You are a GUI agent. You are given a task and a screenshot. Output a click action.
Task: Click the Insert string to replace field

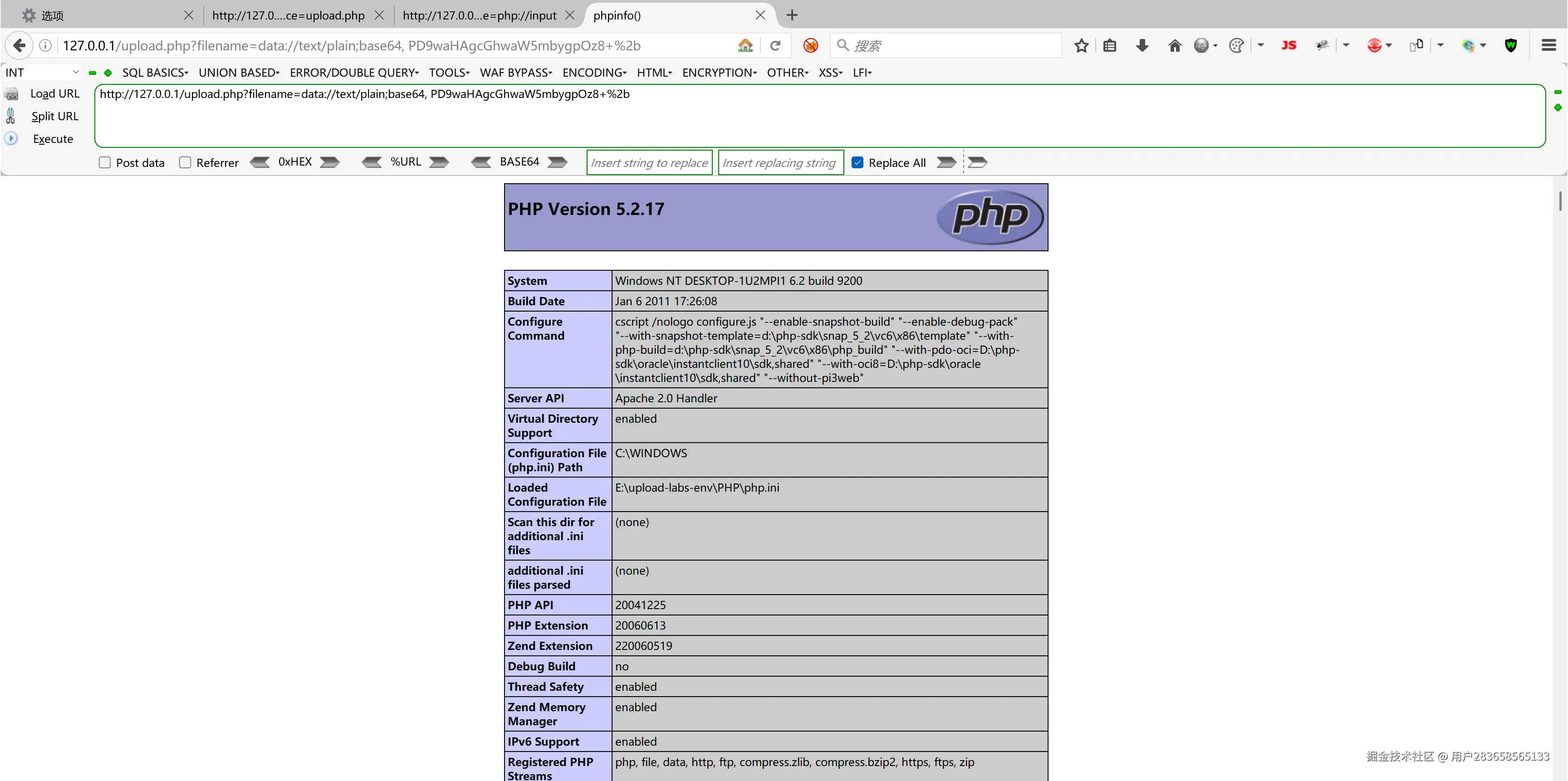click(649, 162)
